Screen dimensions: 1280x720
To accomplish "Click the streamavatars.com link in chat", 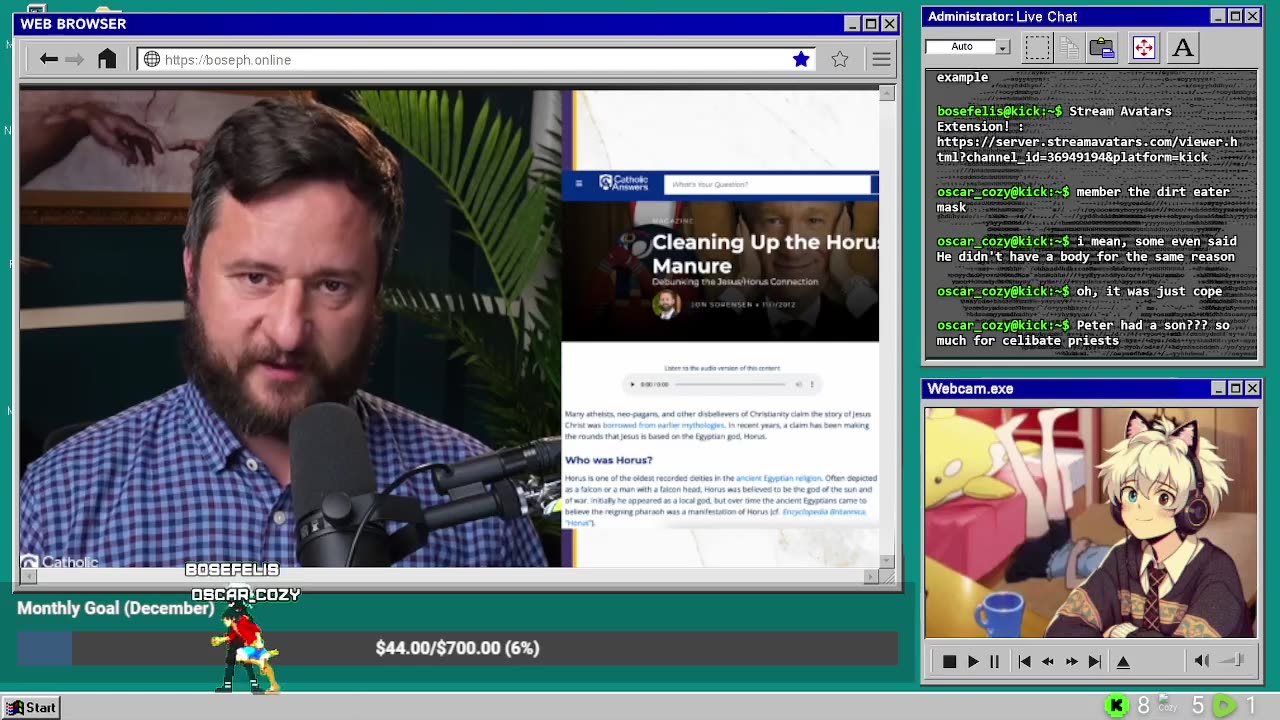I will [1087, 150].
